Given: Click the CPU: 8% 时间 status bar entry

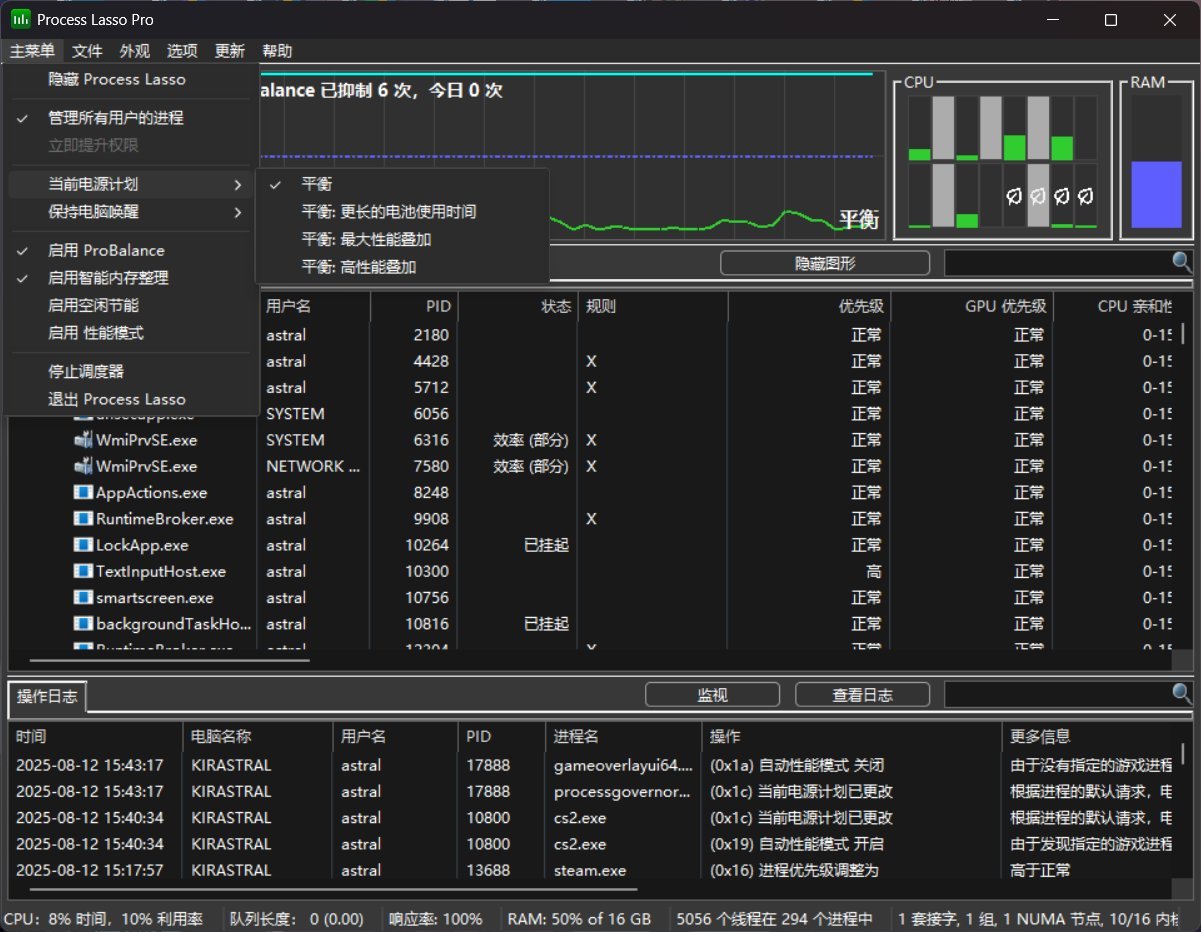Looking at the screenshot, I should click(x=103, y=919).
